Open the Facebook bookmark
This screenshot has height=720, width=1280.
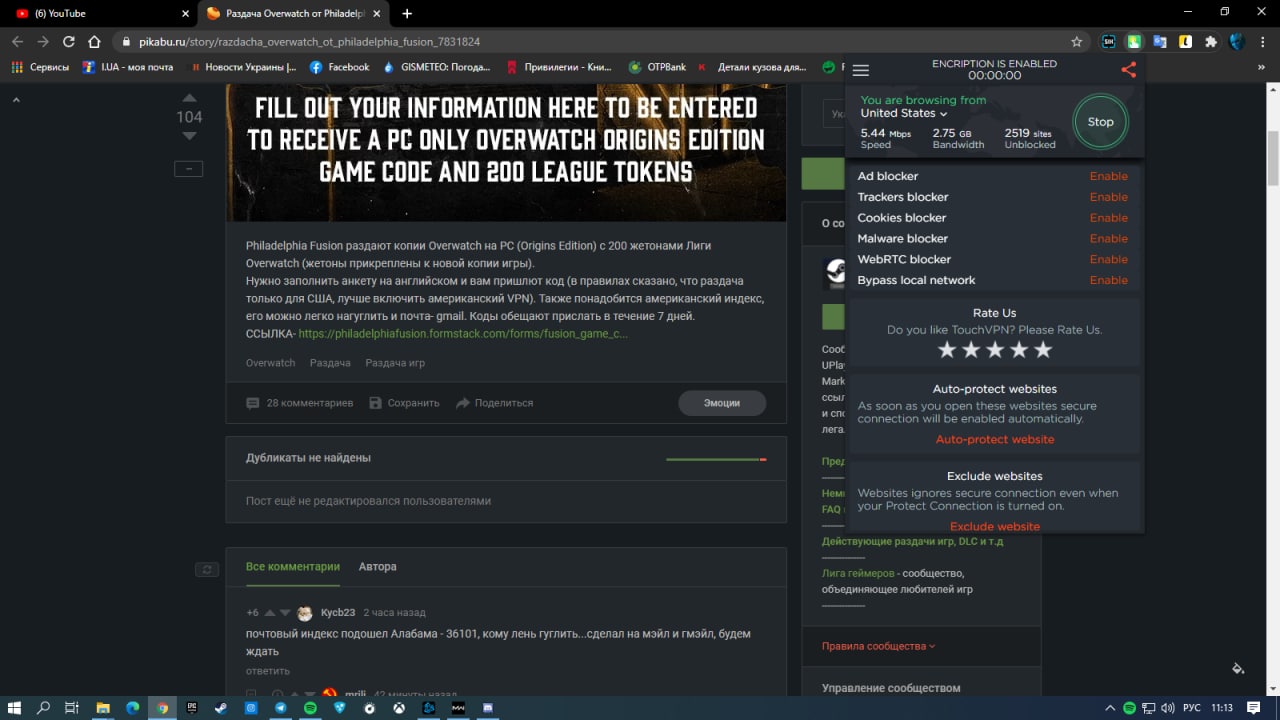tap(339, 67)
